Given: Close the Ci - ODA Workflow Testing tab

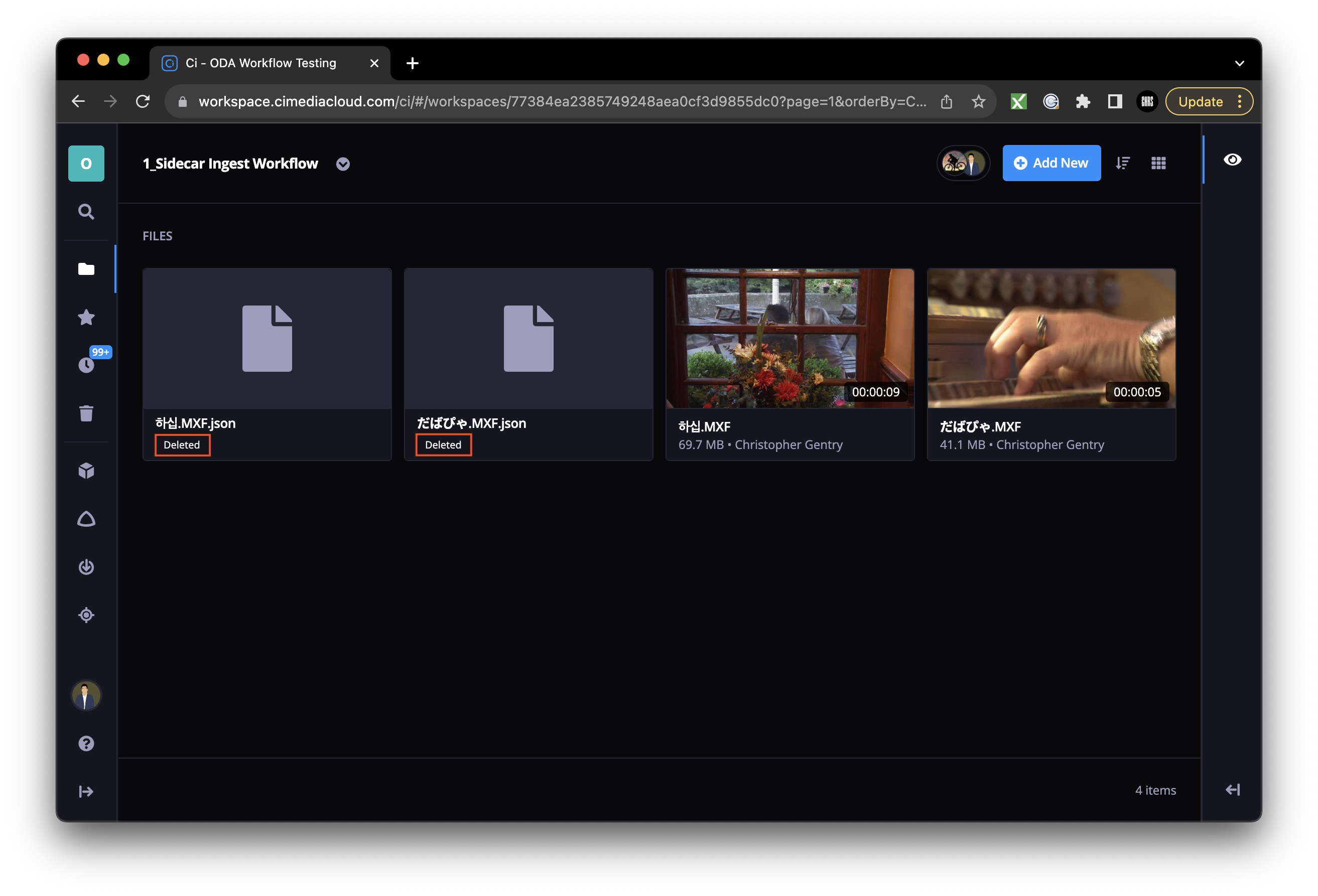Looking at the screenshot, I should (374, 63).
